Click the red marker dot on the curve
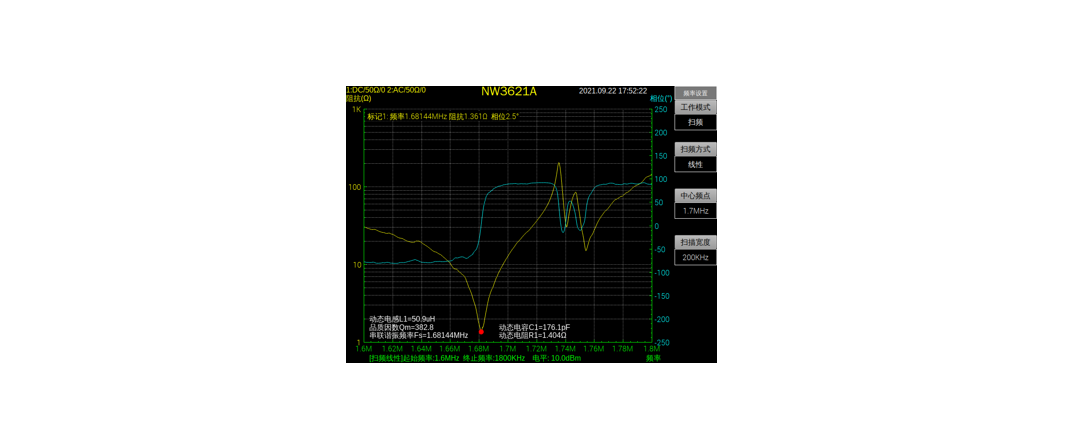 point(481,332)
